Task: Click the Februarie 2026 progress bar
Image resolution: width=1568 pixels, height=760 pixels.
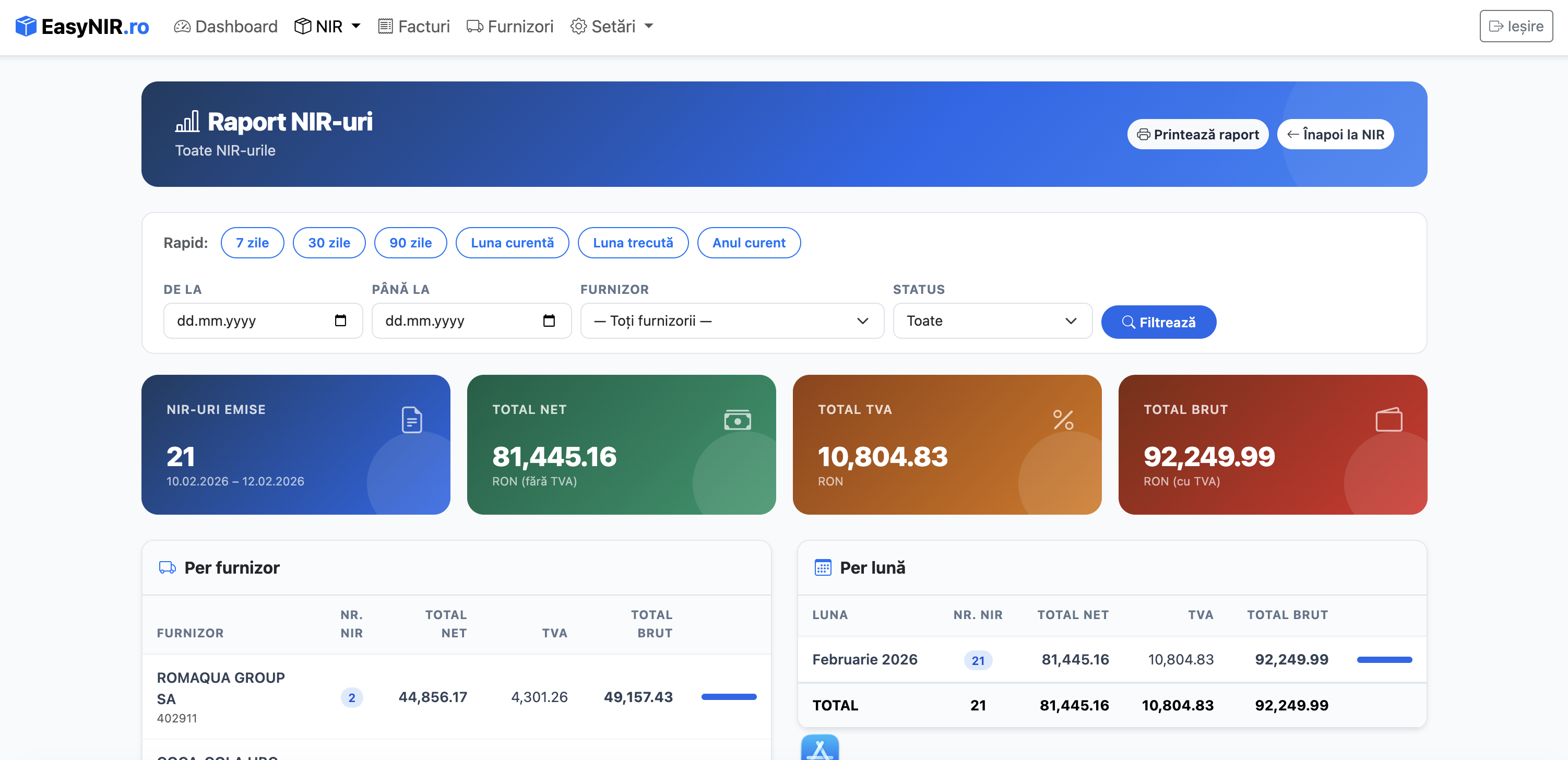Action: (1384, 660)
